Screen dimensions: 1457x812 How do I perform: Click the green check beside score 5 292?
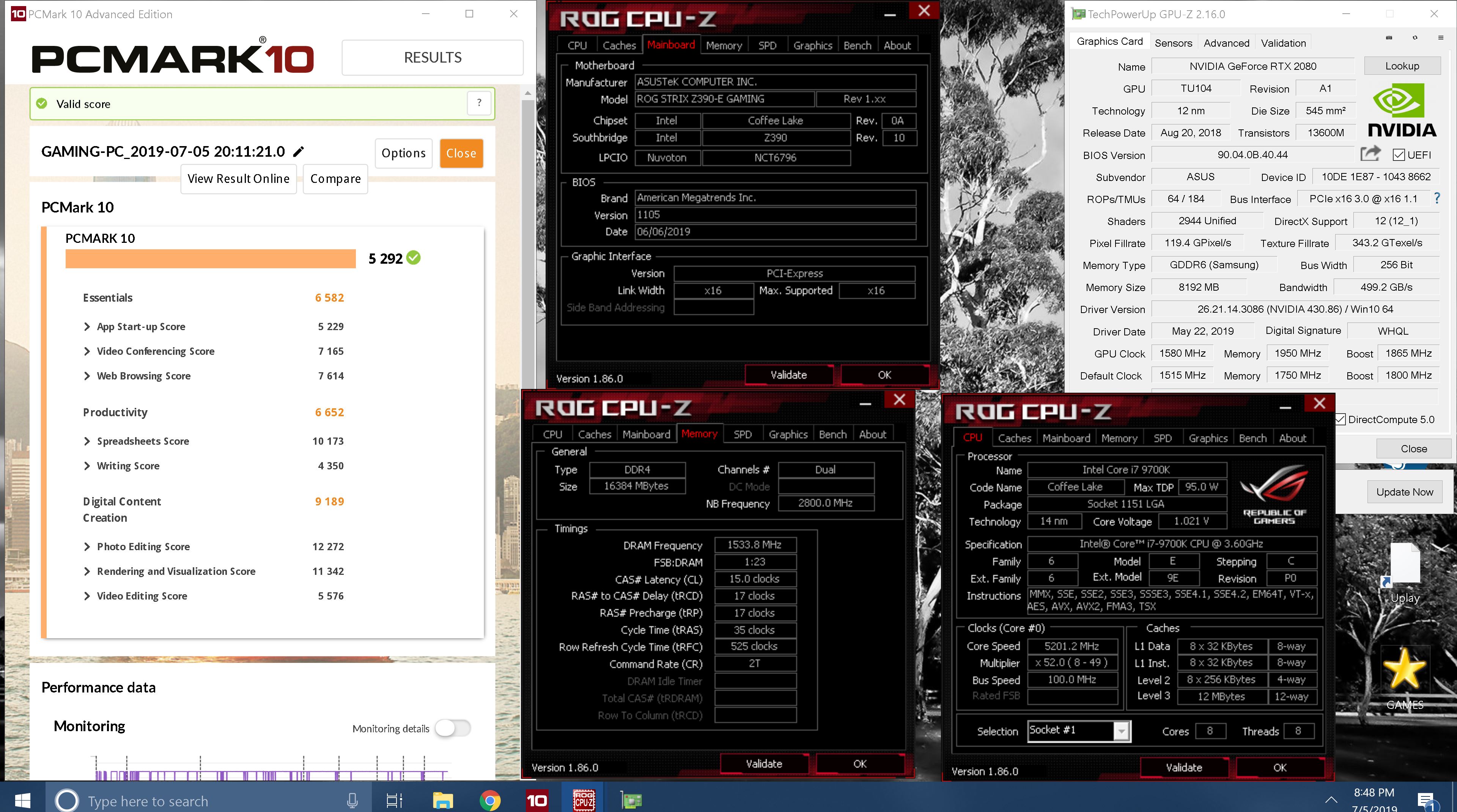click(x=414, y=258)
